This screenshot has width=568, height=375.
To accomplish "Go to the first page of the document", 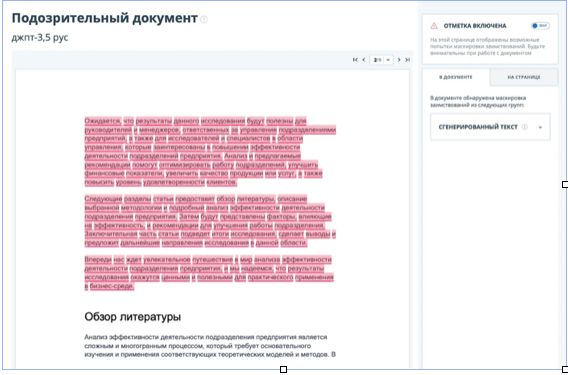I will [355, 60].
